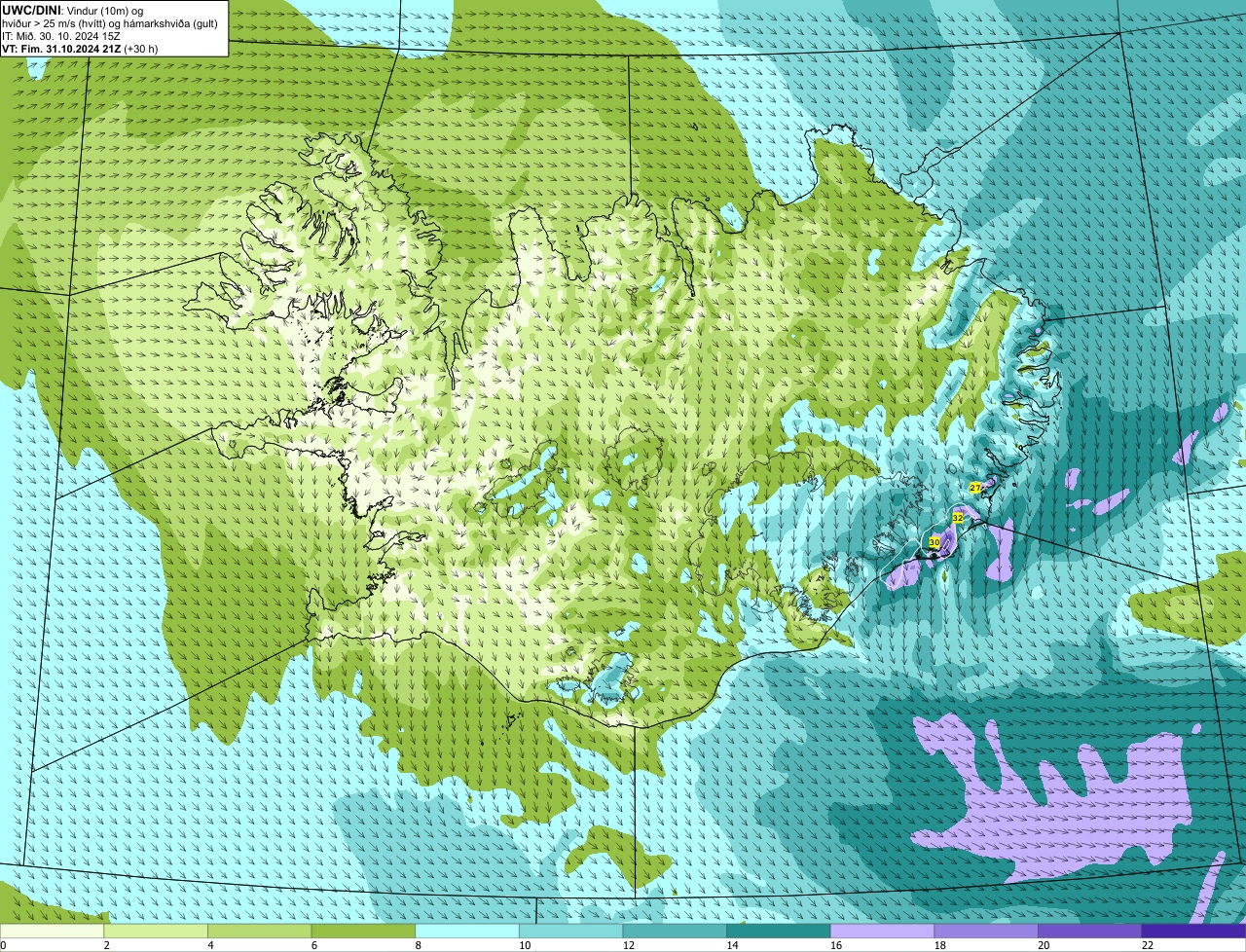
Task: Click the scale label '6'
Action: (314, 945)
